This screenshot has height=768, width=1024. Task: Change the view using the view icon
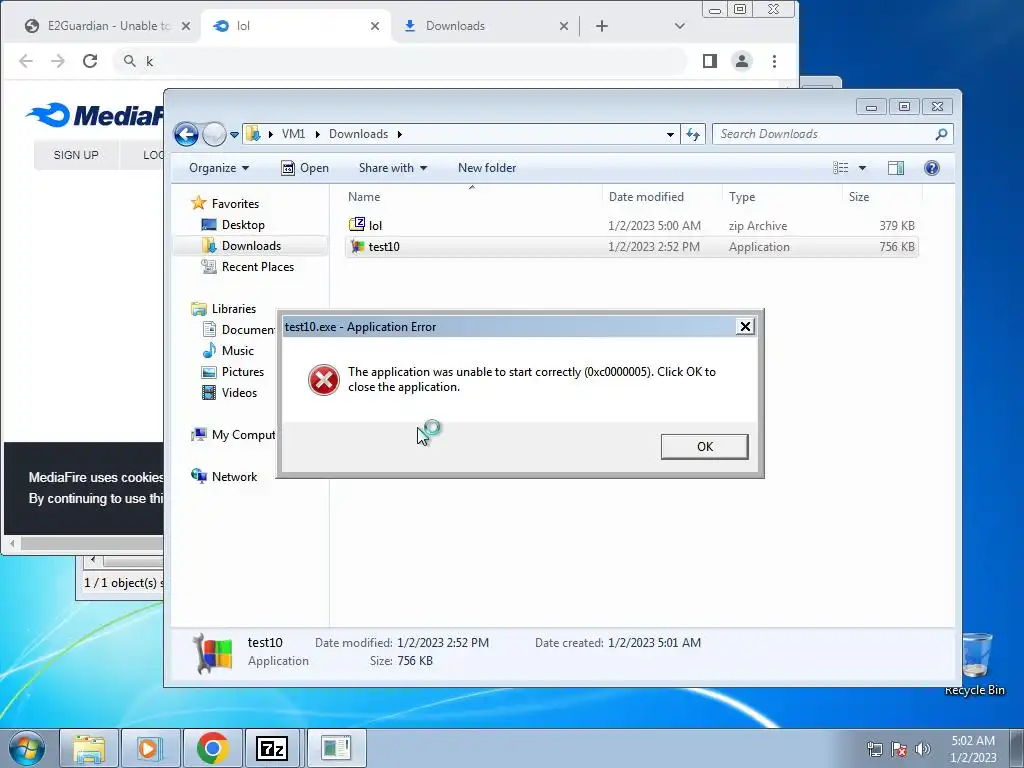pos(840,168)
